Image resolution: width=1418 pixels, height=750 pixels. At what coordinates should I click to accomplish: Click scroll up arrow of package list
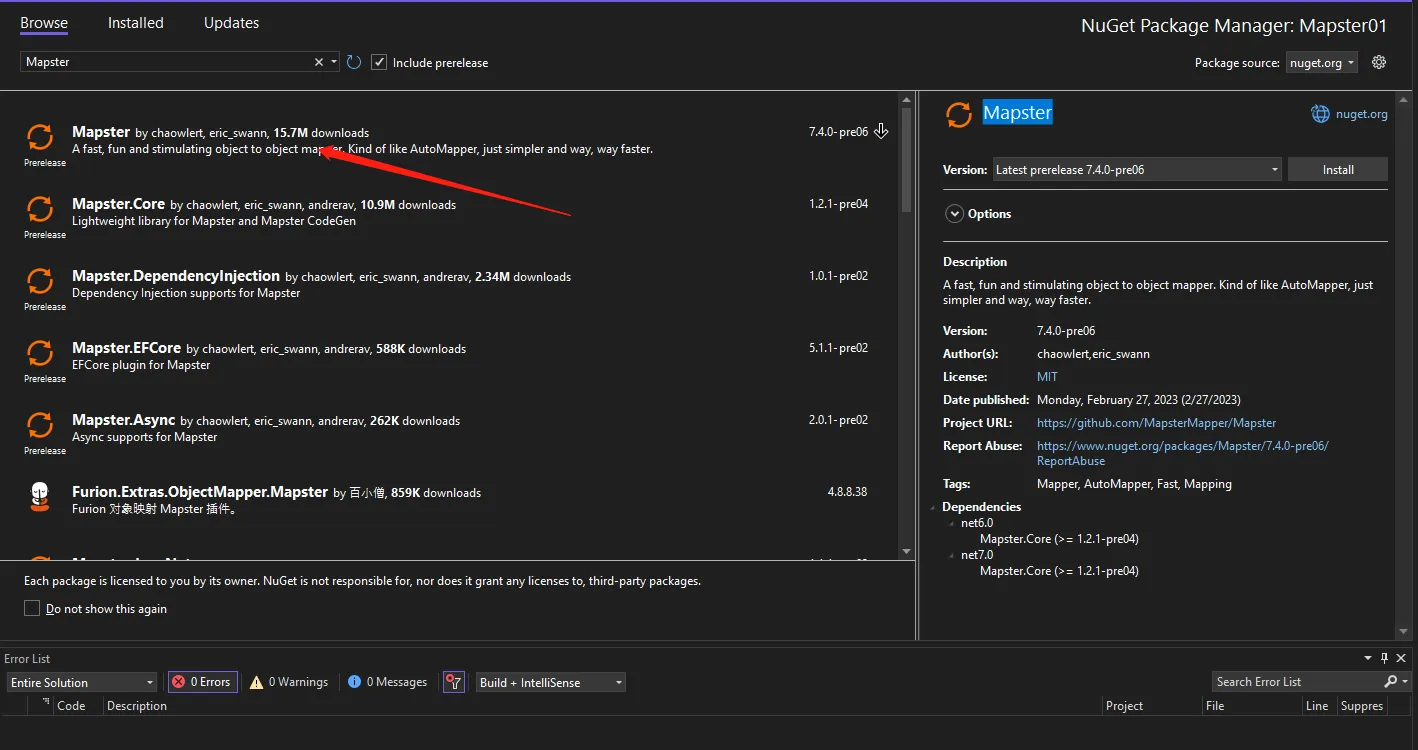click(x=907, y=99)
